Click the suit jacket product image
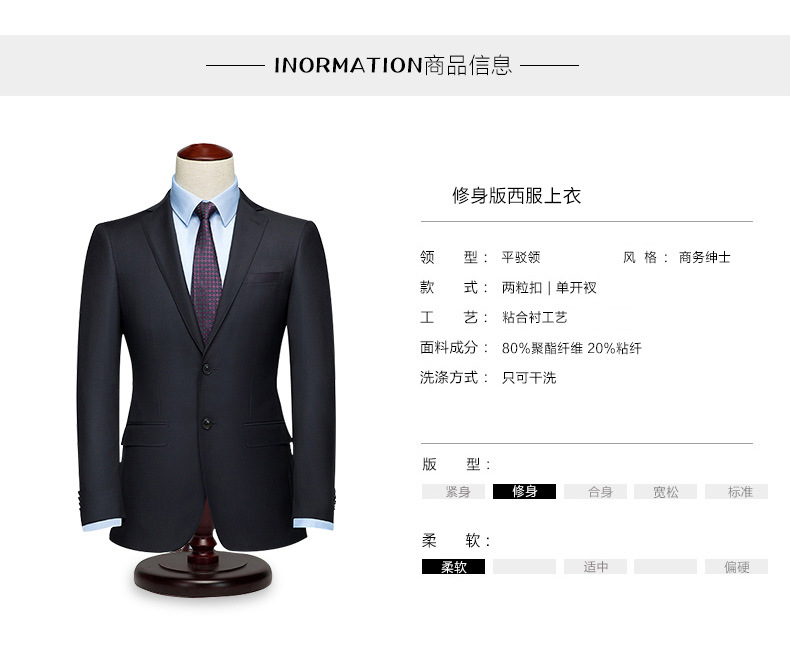The height and width of the screenshot is (664, 790). click(206, 370)
